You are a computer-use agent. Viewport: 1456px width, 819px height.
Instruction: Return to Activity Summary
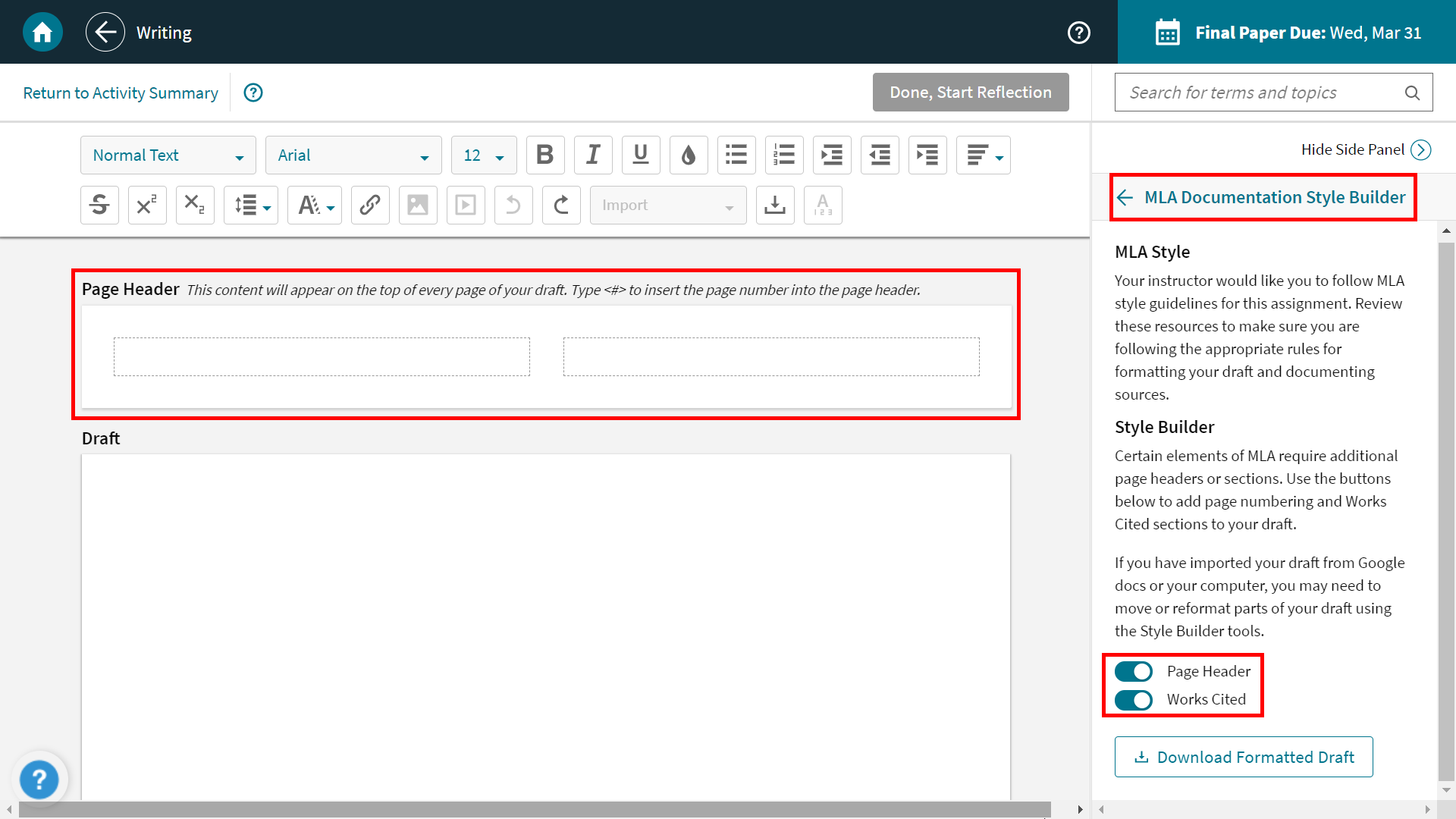coord(121,92)
